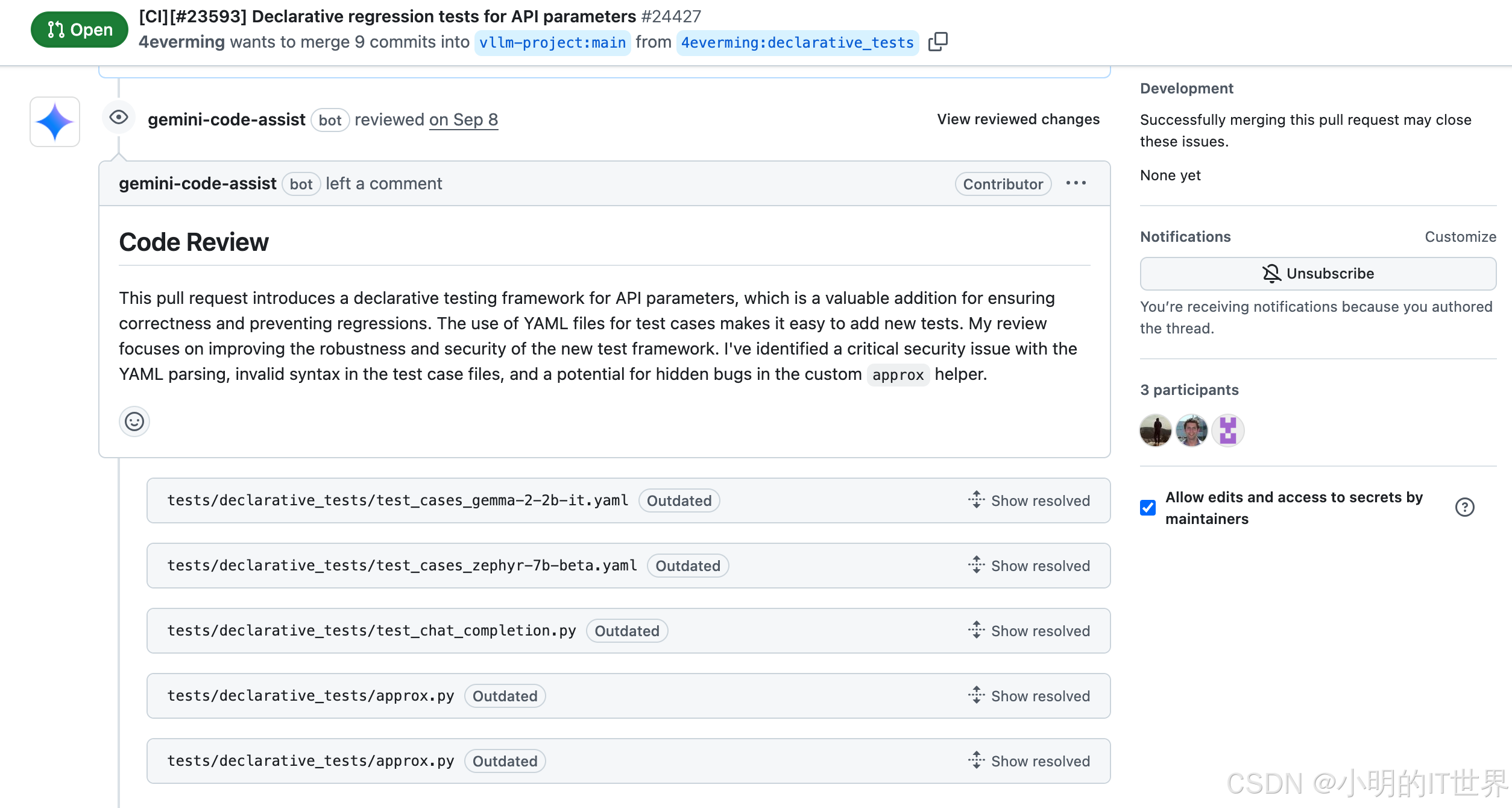Image resolution: width=1512 pixels, height=808 pixels.
Task: Click the pull request title text
Action: click(388, 16)
